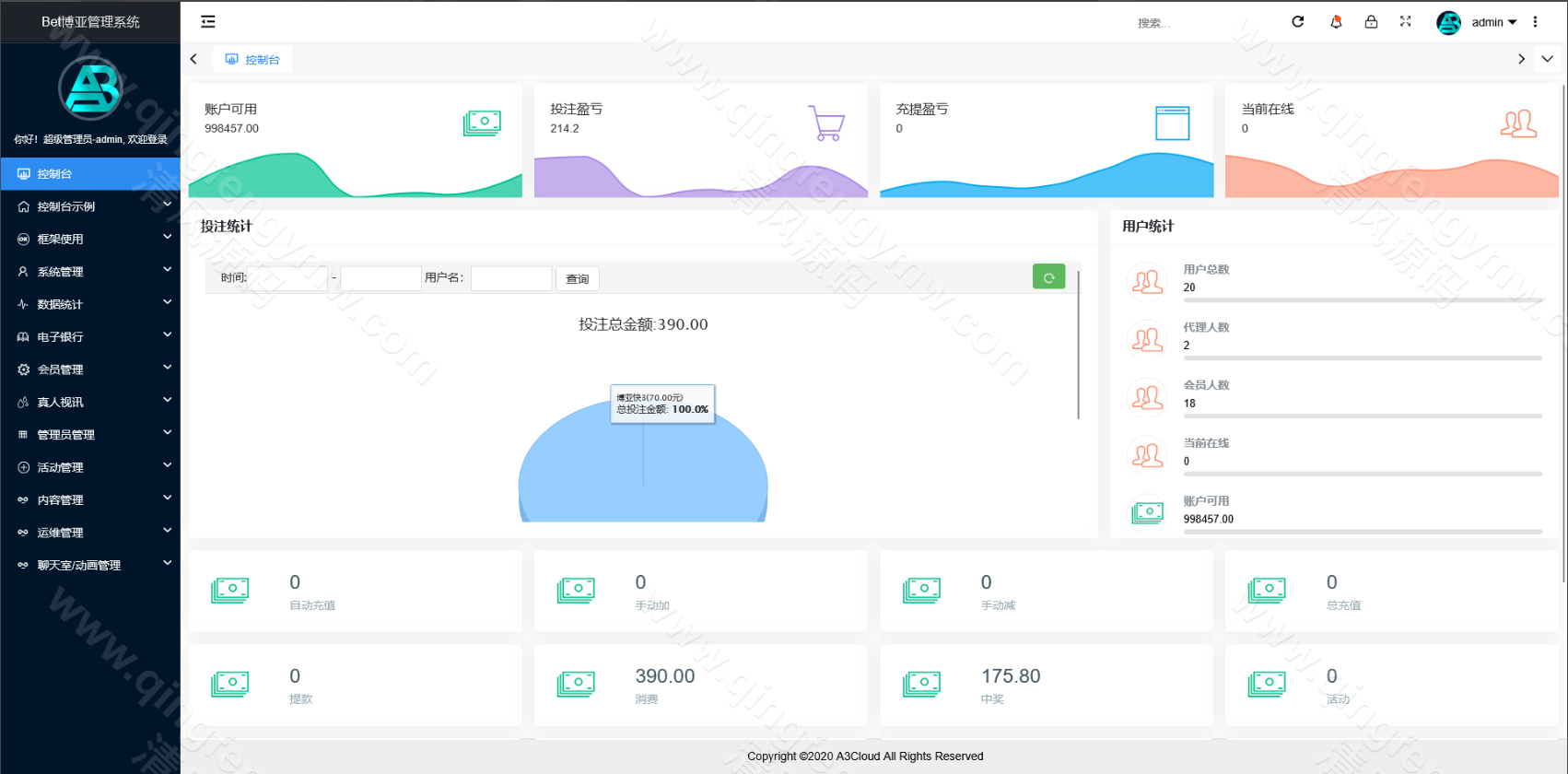Screen dimensions: 1568x774
Task: Collapse sidebar with hamburger menu icon
Action: coord(208,22)
